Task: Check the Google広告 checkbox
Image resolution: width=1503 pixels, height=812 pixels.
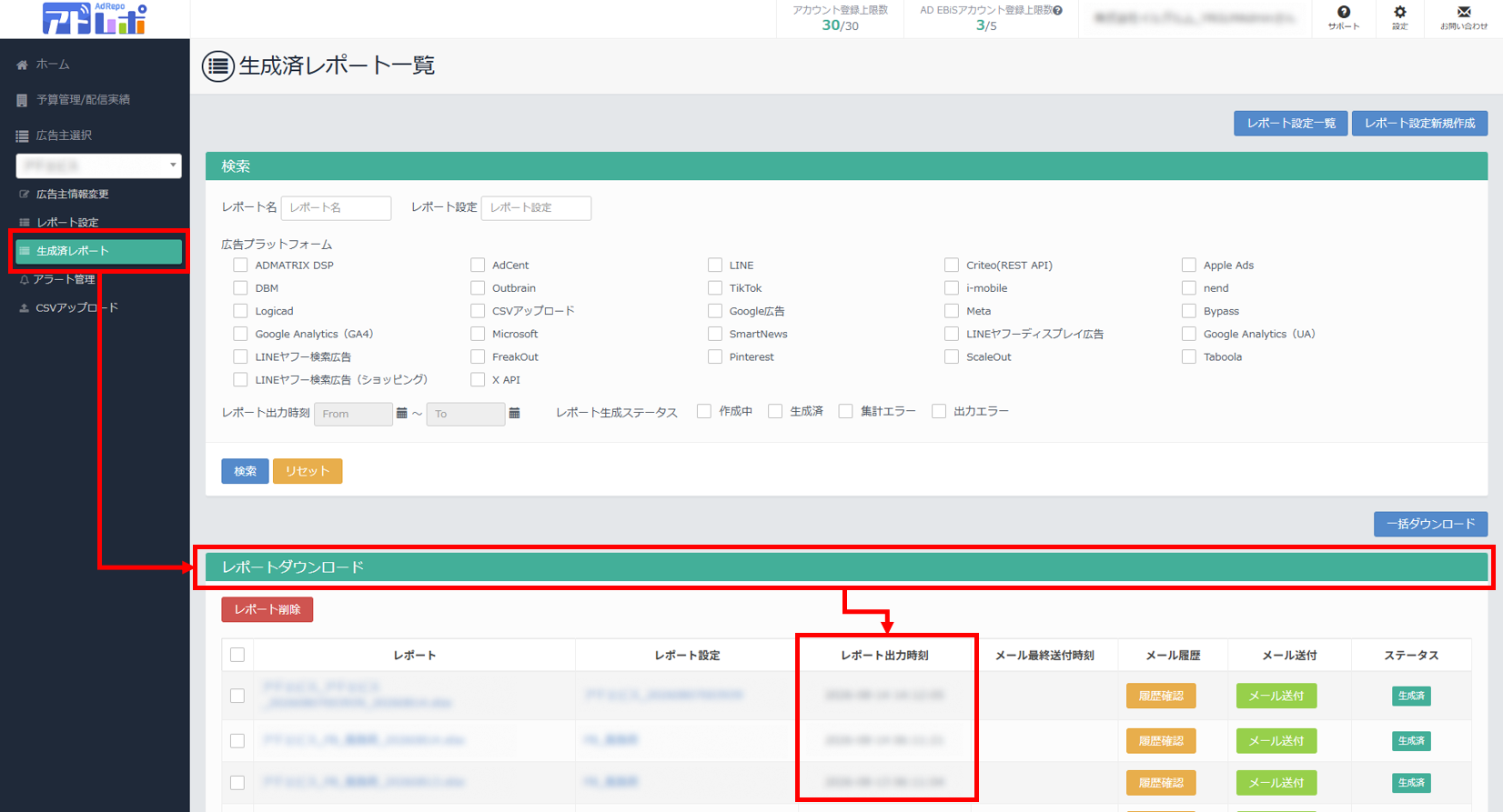Action: tap(715, 311)
